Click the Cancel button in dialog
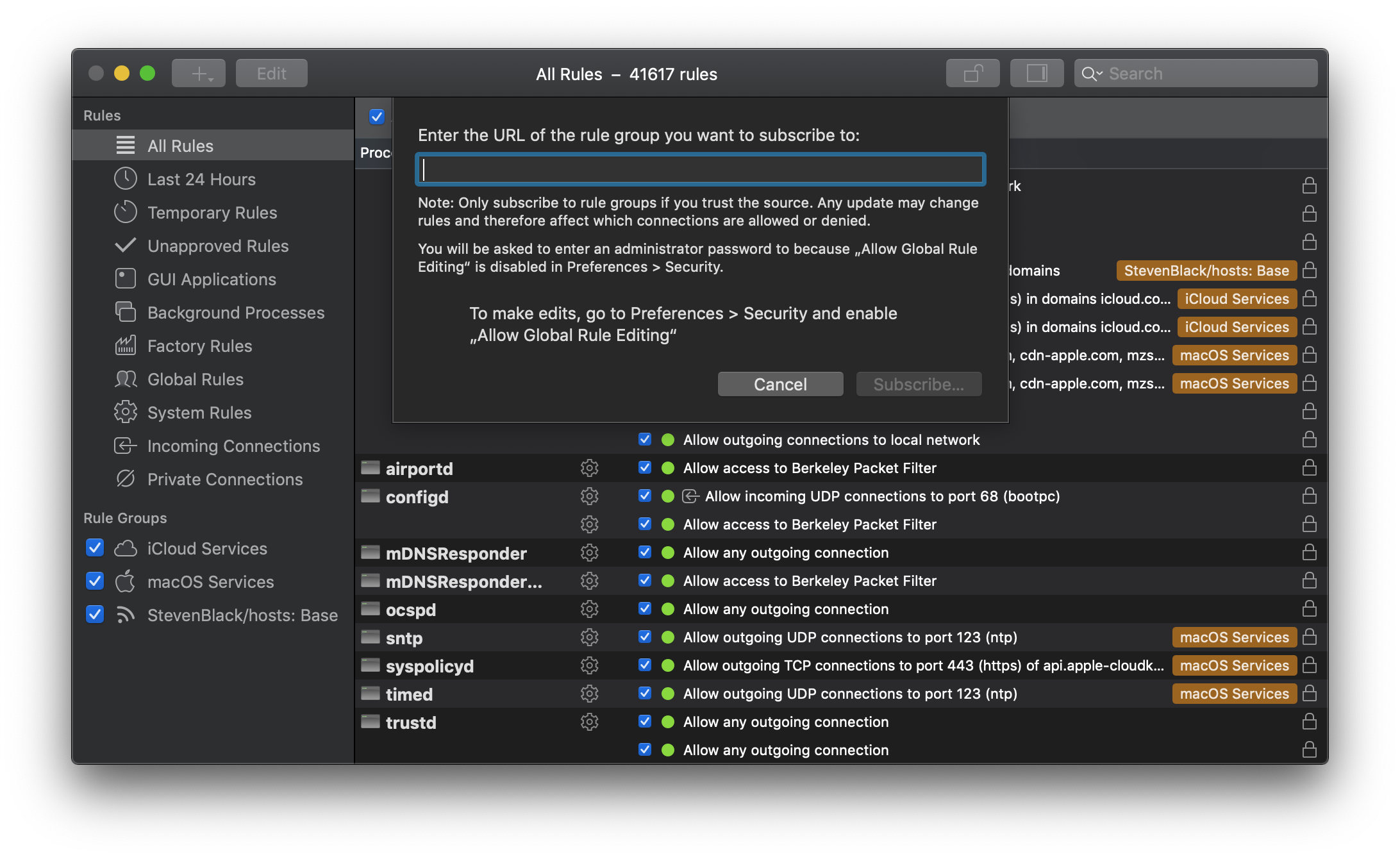1400x859 pixels. click(x=780, y=384)
